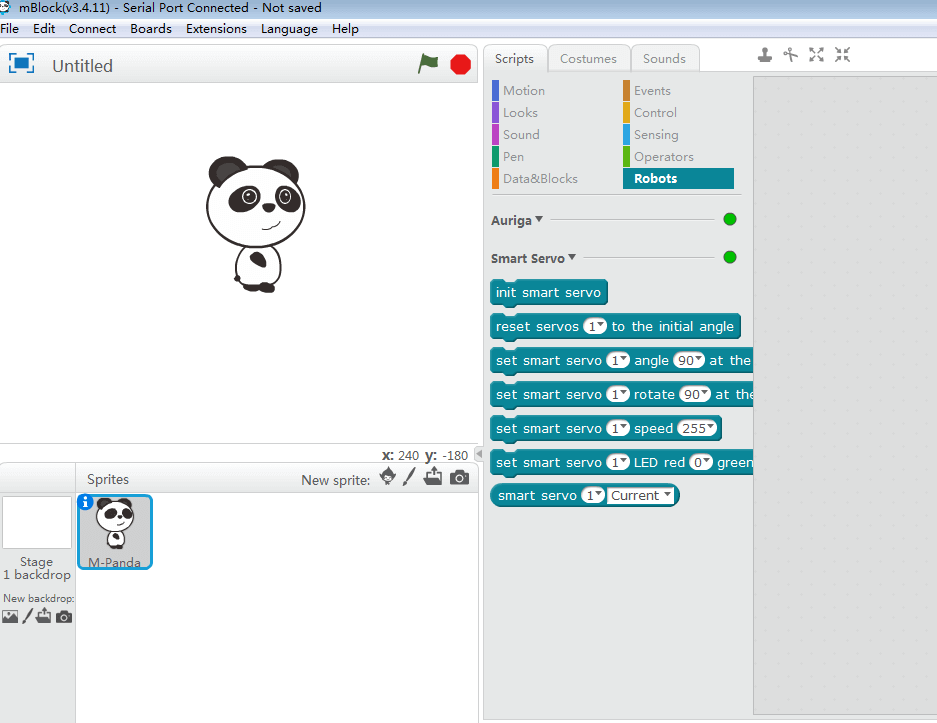The image size is (937, 723).
Task: Click the Untitled project name field
Action: point(82,66)
